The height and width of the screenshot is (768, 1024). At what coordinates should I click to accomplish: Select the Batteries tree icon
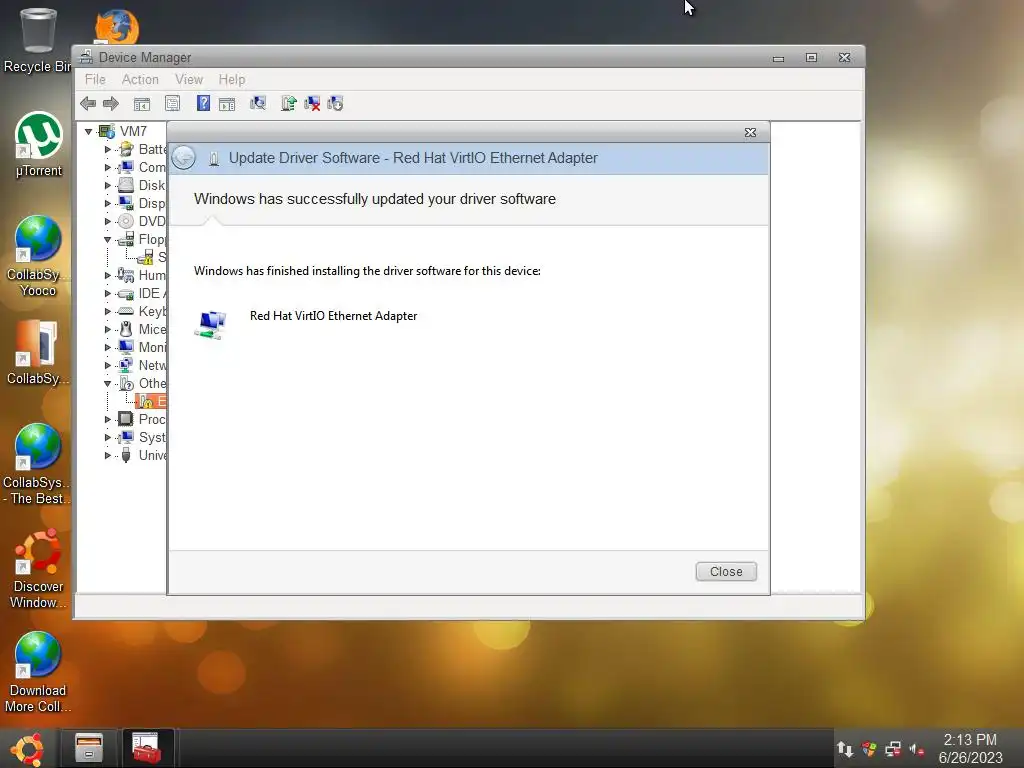[x=126, y=150]
